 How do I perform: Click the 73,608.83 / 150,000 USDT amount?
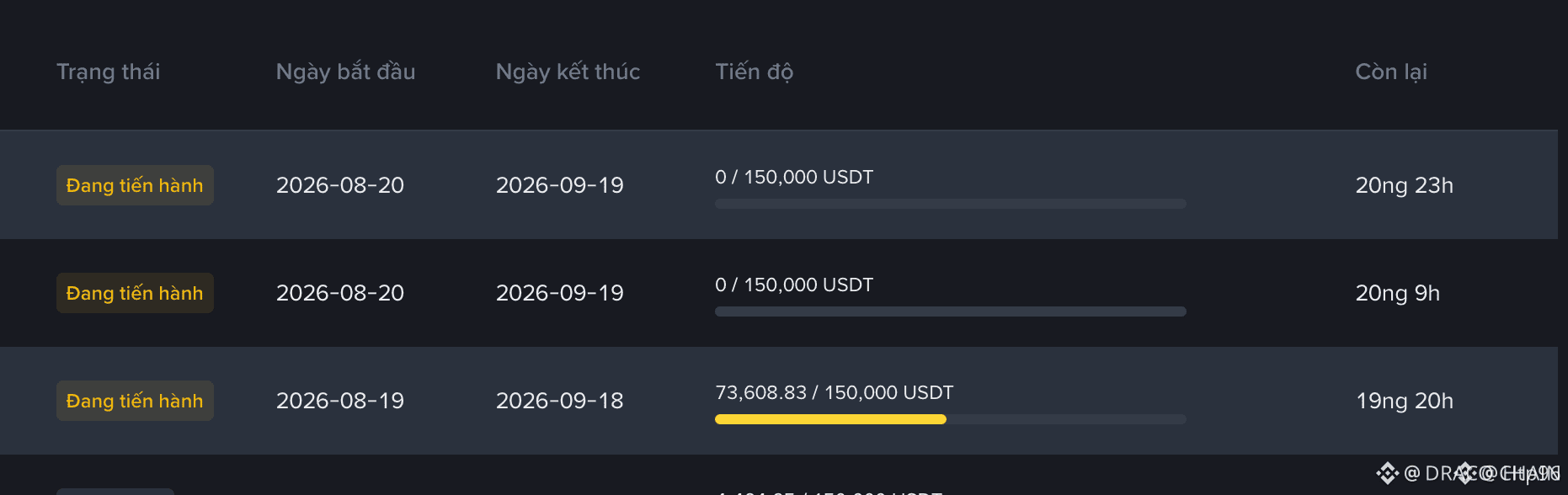point(834,392)
